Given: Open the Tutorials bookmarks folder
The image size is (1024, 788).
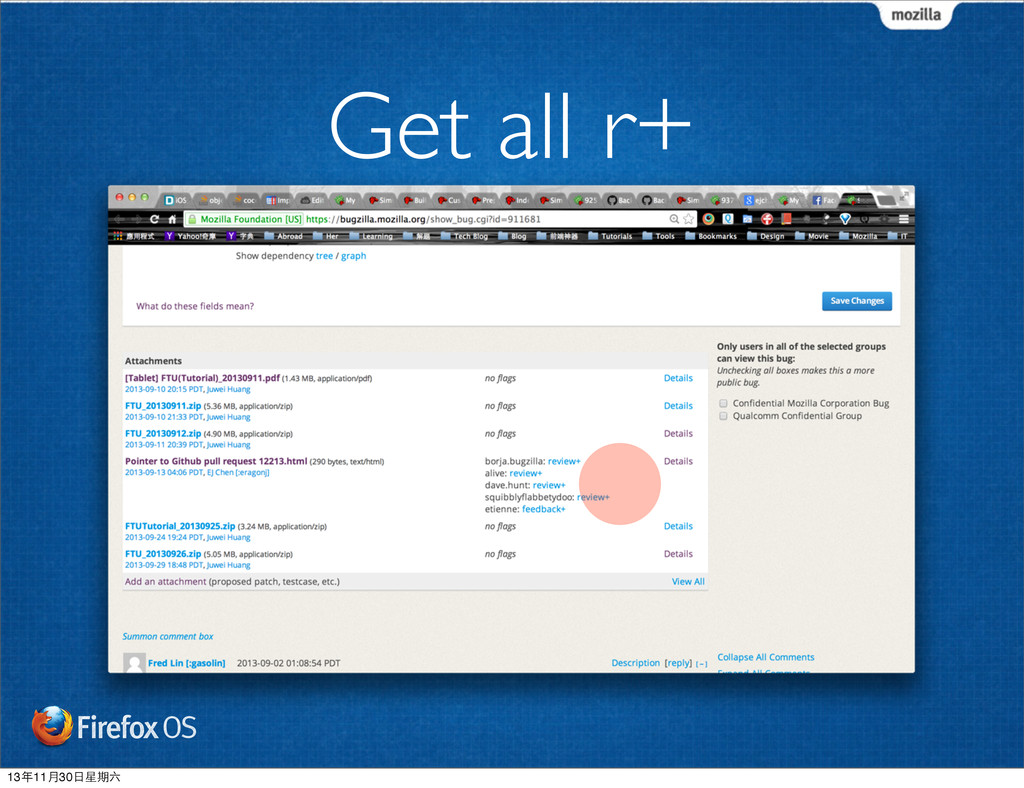Looking at the screenshot, I should point(610,236).
